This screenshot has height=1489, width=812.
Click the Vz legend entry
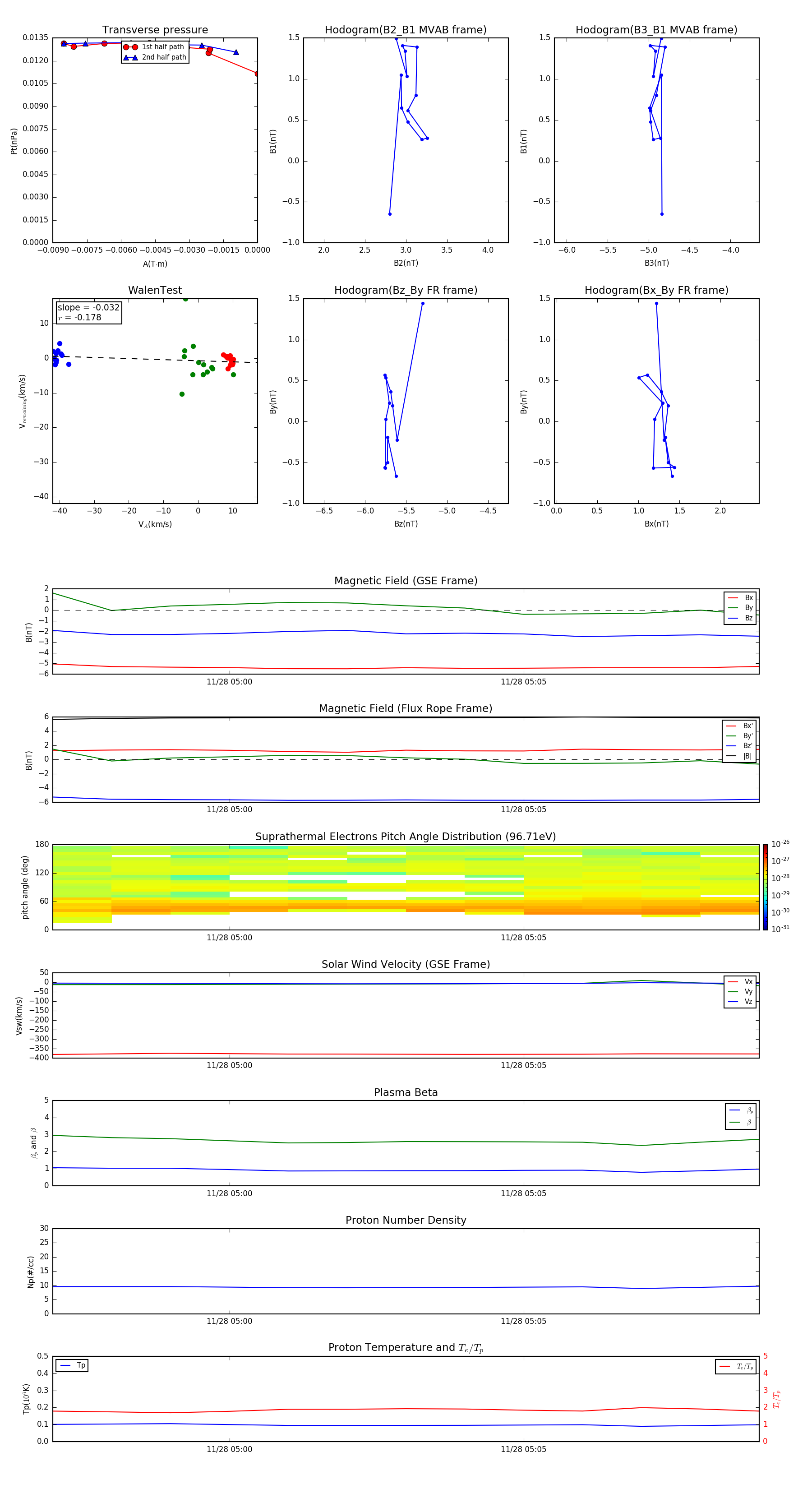(x=740, y=1002)
